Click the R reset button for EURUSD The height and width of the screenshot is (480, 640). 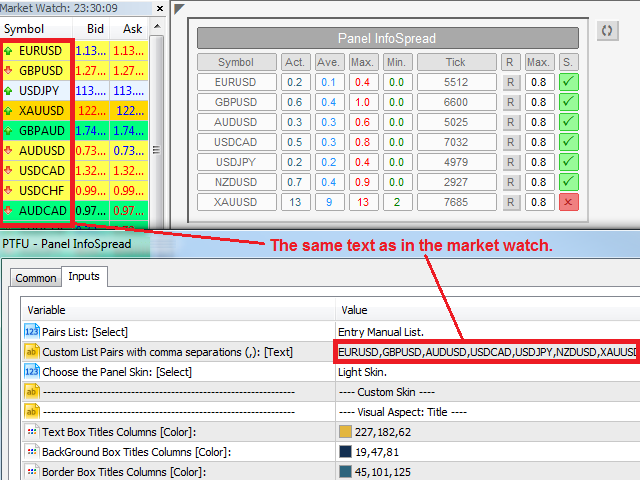(x=511, y=82)
